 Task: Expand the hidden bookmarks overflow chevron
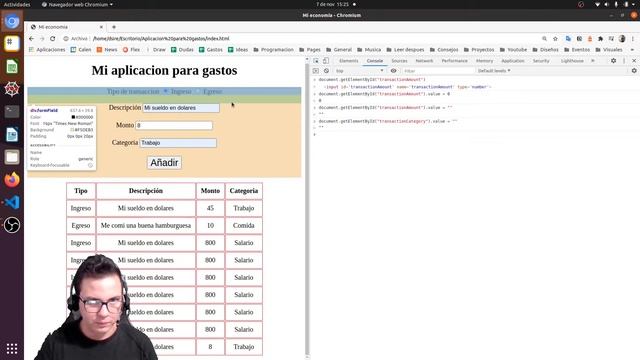pyautogui.click(x=632, y=50)
